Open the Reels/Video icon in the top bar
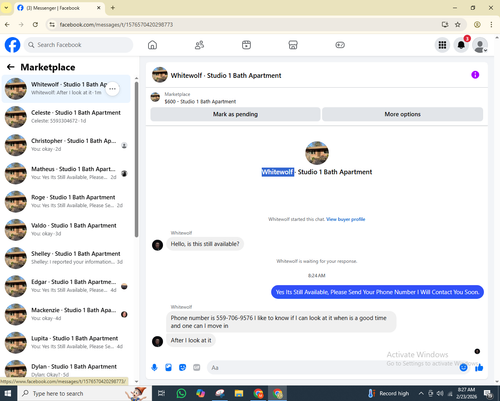500x401 pixels. (x=246, y=45)
